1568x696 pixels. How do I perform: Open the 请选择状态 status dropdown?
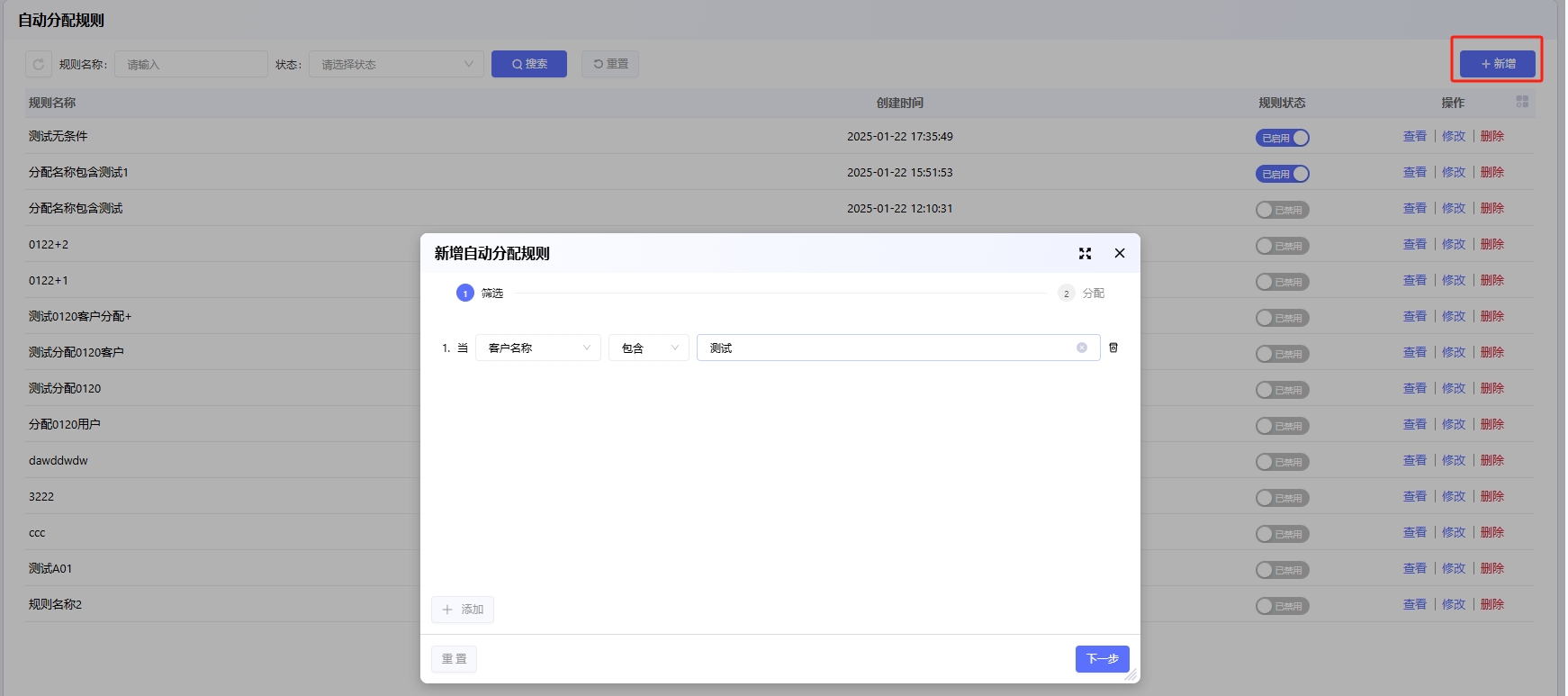(x=396, y=64)
